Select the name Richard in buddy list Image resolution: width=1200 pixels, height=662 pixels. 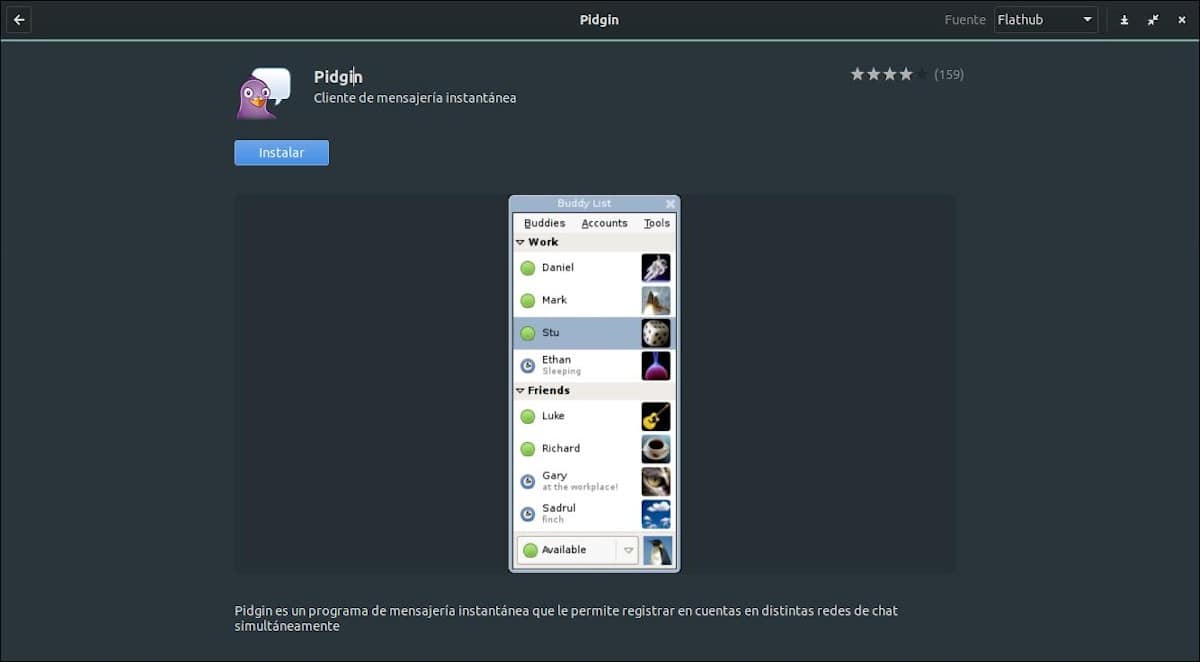point(561,449)
